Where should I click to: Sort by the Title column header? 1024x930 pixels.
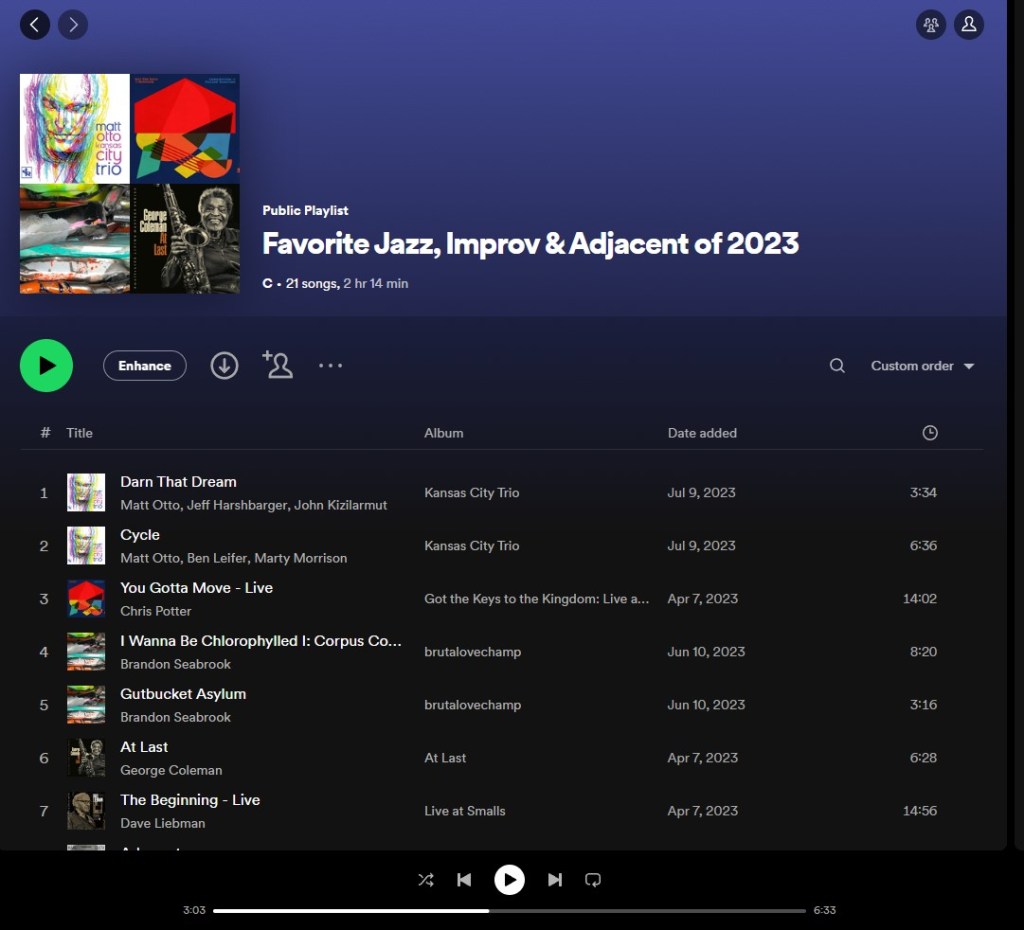click(x=79, y=433)
